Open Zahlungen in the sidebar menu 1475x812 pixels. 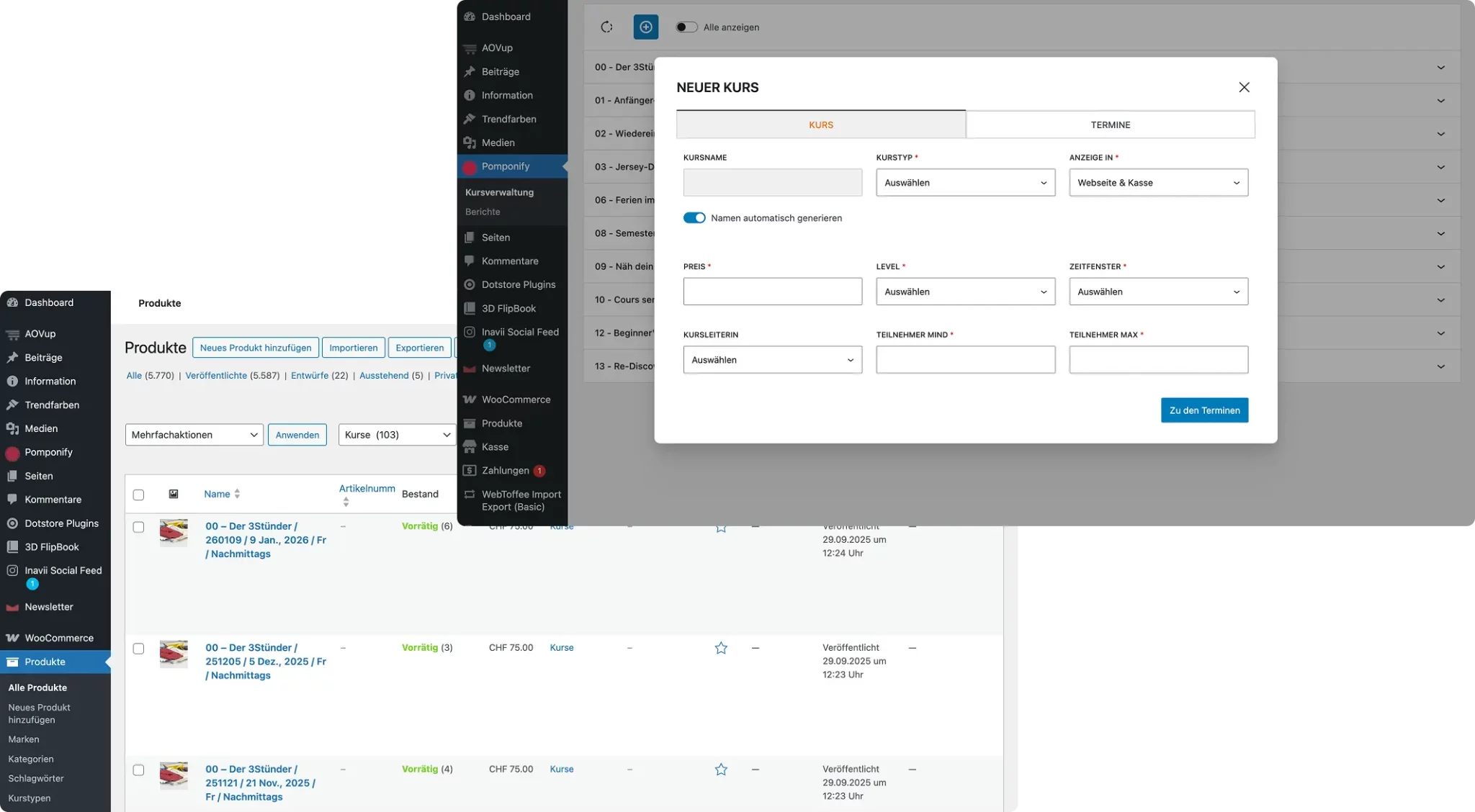point(505,470)
